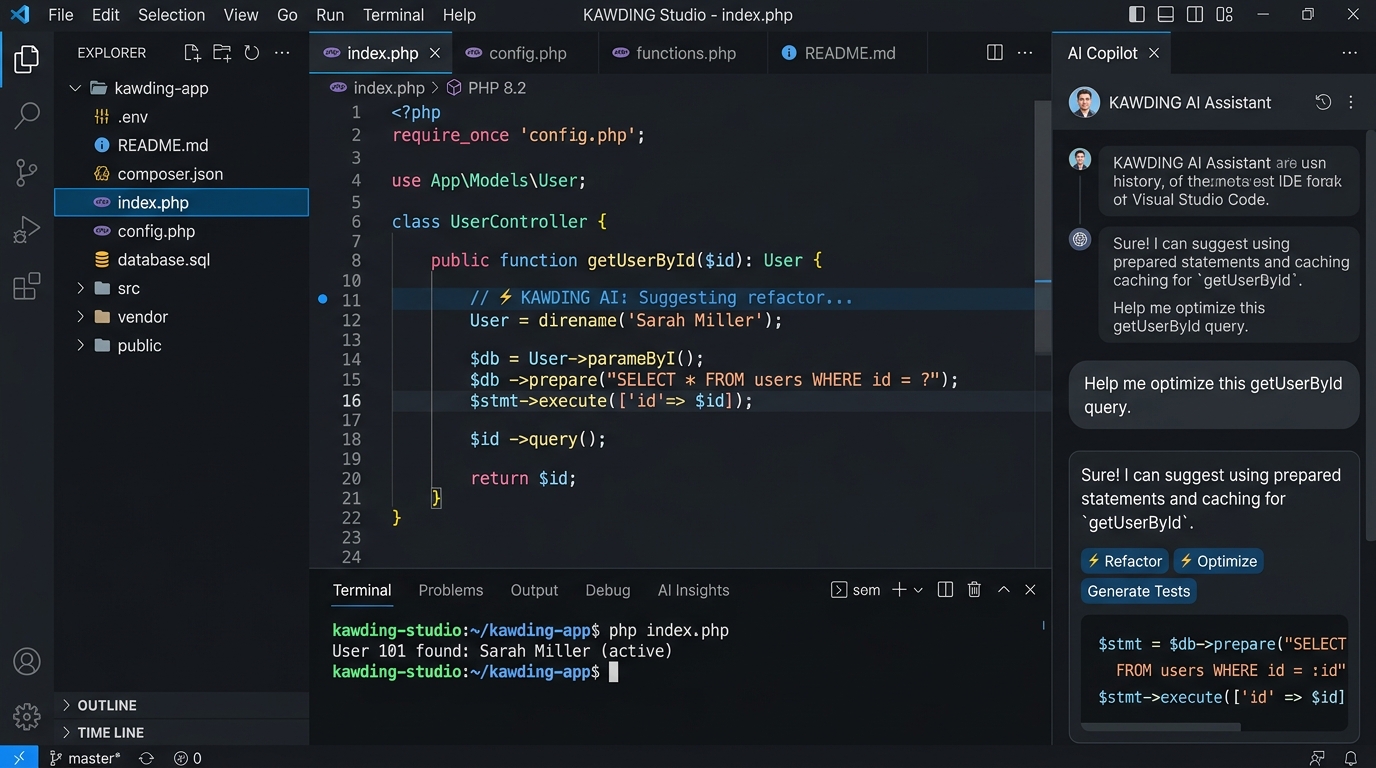The image size is (1376, 768).
Task: Expand the OUTLINE section
Action: (181, 705)
